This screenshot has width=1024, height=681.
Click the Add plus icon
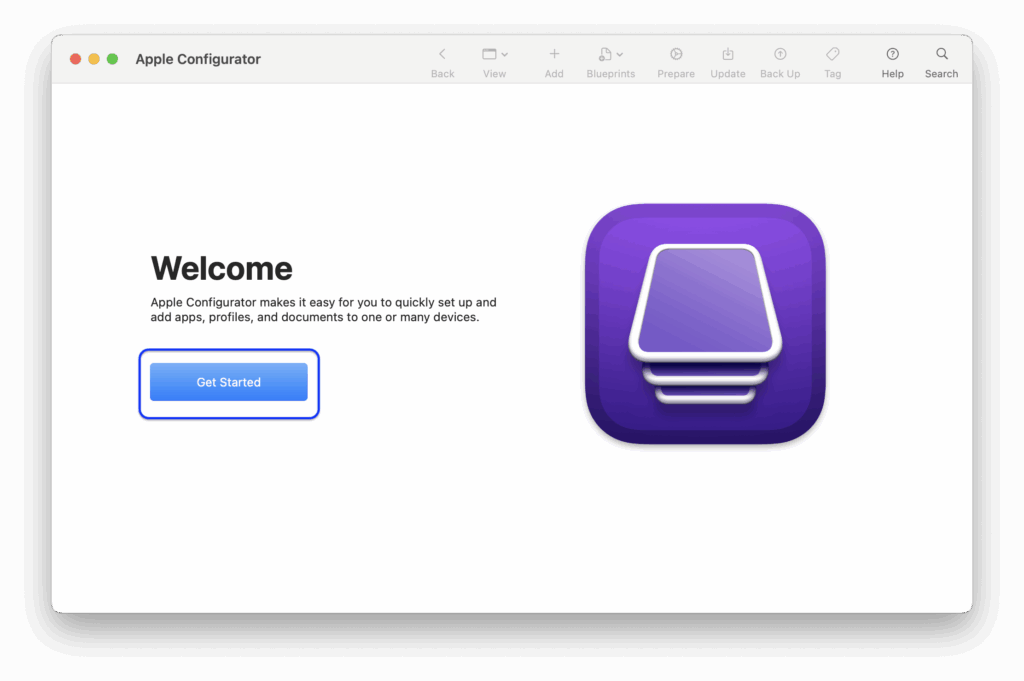[x=554, y=54]
